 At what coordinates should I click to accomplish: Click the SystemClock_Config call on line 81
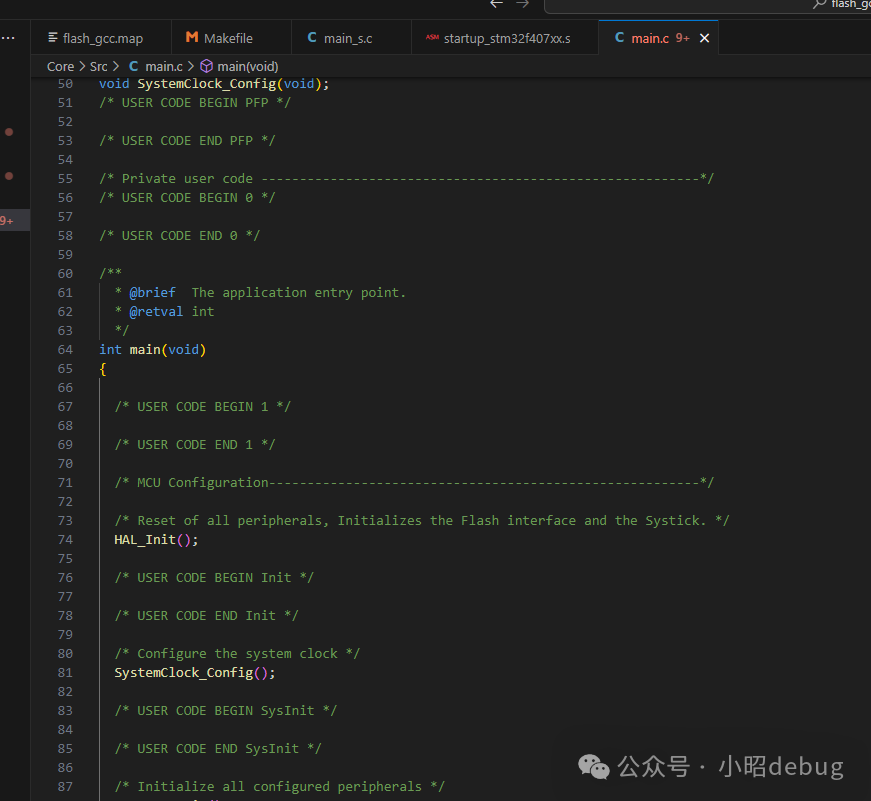(183, 672)
